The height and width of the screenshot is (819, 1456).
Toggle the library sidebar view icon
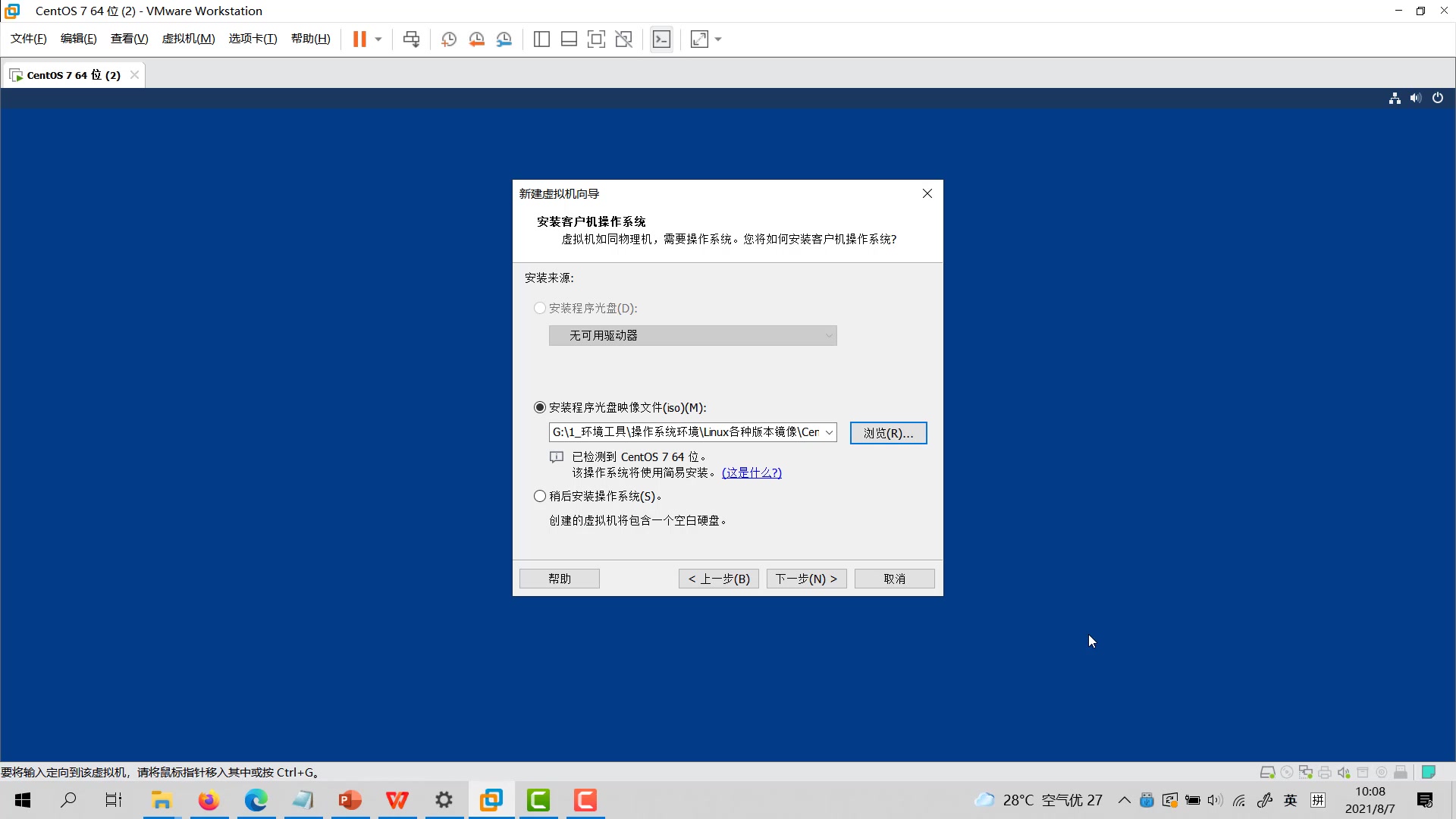tap(541, 39)
